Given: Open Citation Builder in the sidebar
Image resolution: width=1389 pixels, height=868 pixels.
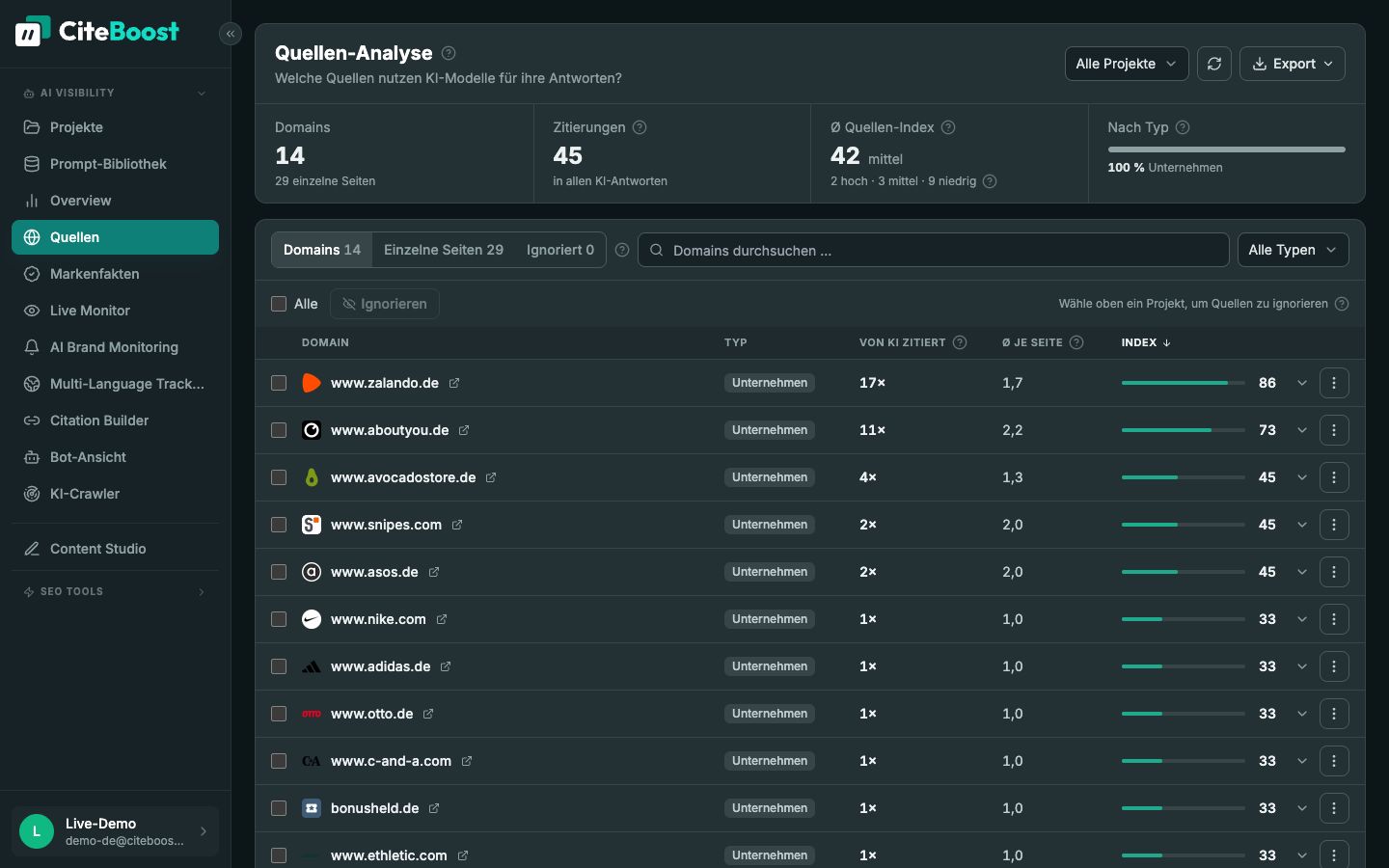Looking at the screenshot, I should pyautogui.click(x=115, y=420).
